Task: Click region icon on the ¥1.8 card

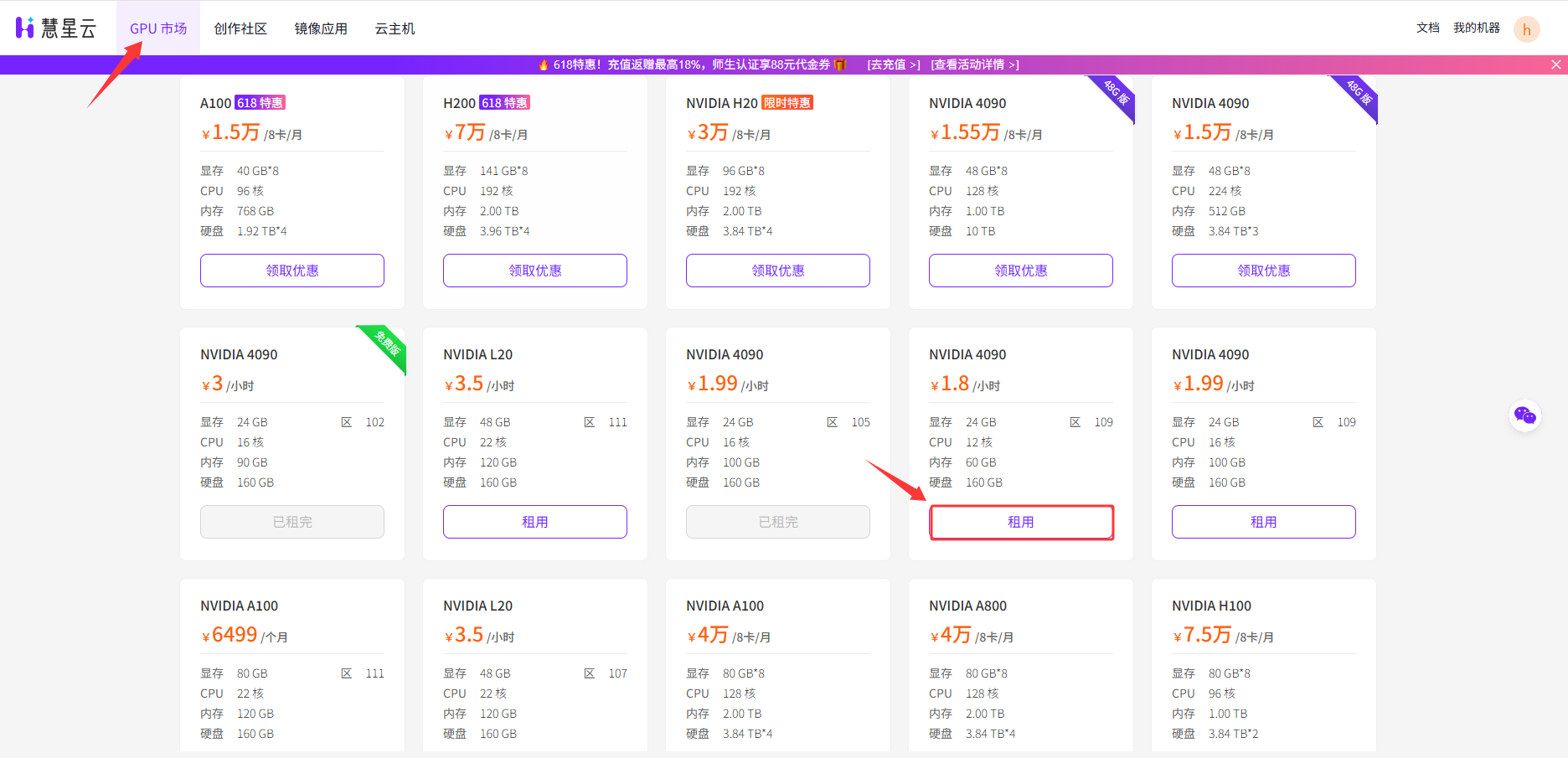Action: click(1075, 422)
